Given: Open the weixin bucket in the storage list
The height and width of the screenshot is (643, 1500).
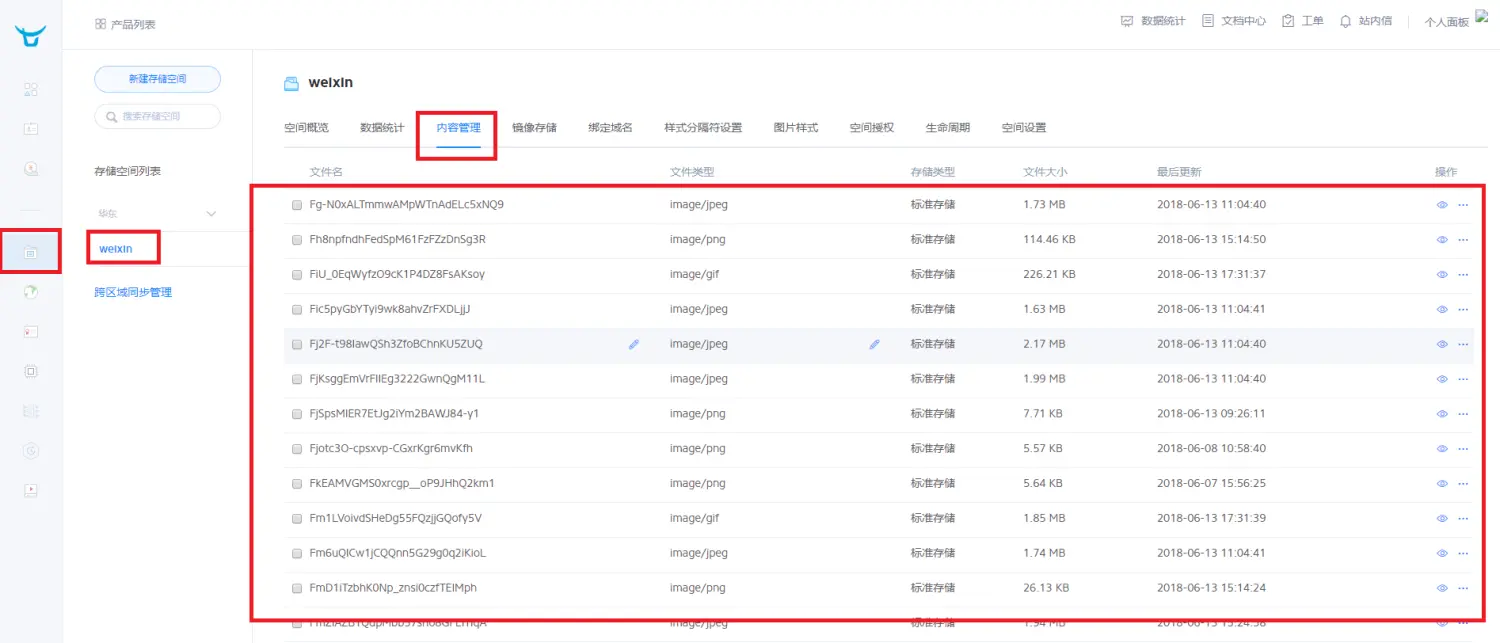Looking at the screenshot, I should click(116, 248).
